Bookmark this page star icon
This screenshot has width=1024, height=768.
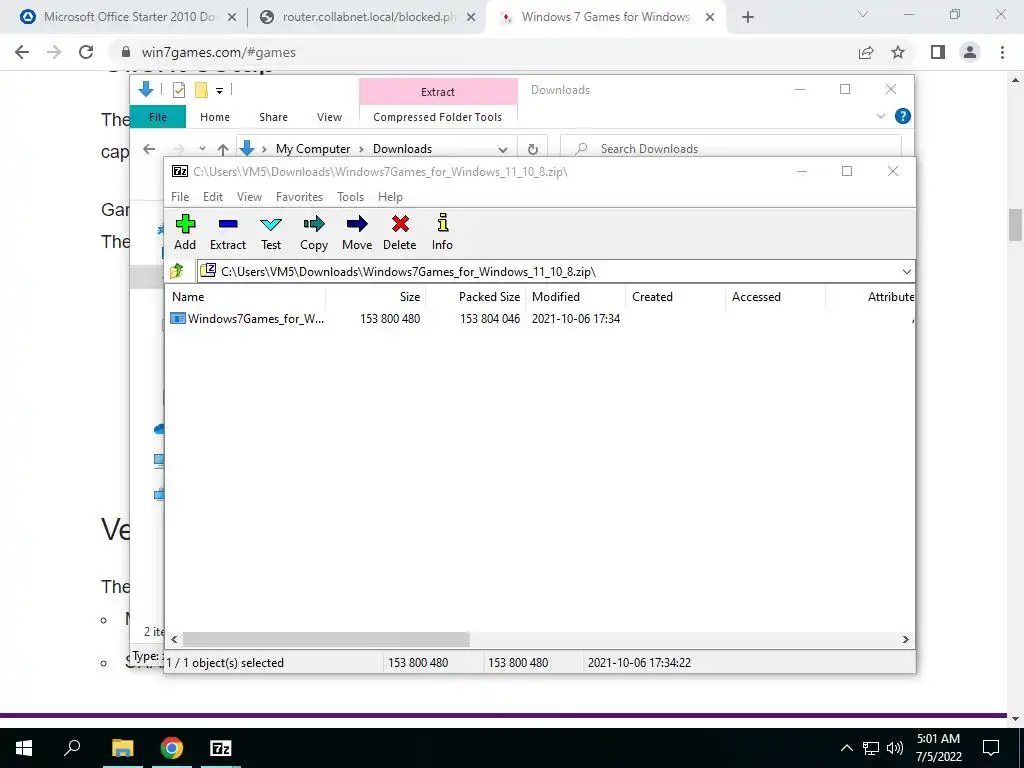click(898, 52)
